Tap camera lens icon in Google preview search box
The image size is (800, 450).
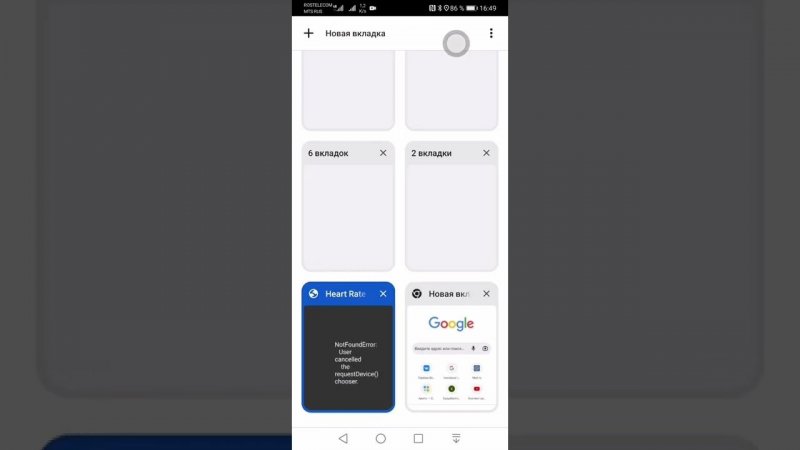point(485,348)
